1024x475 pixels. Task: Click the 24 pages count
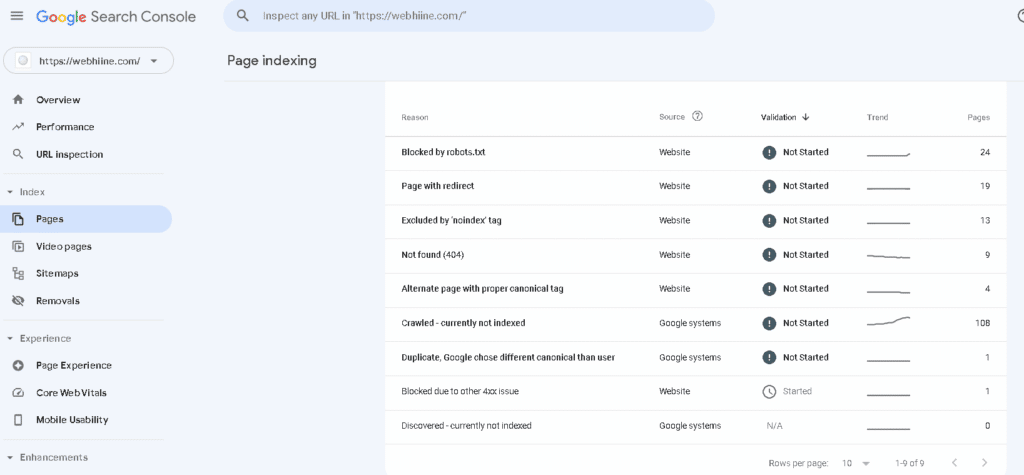click(985, 152)
